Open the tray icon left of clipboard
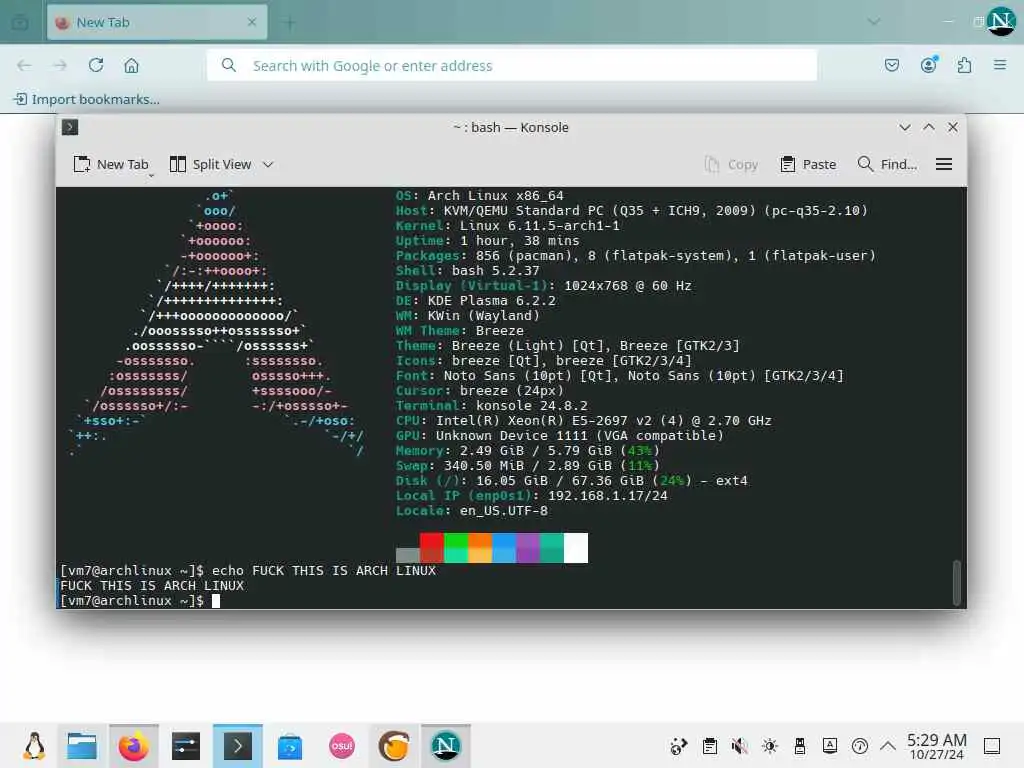The width and height of the screenshot is (1024, 768). tap(679, 746)
